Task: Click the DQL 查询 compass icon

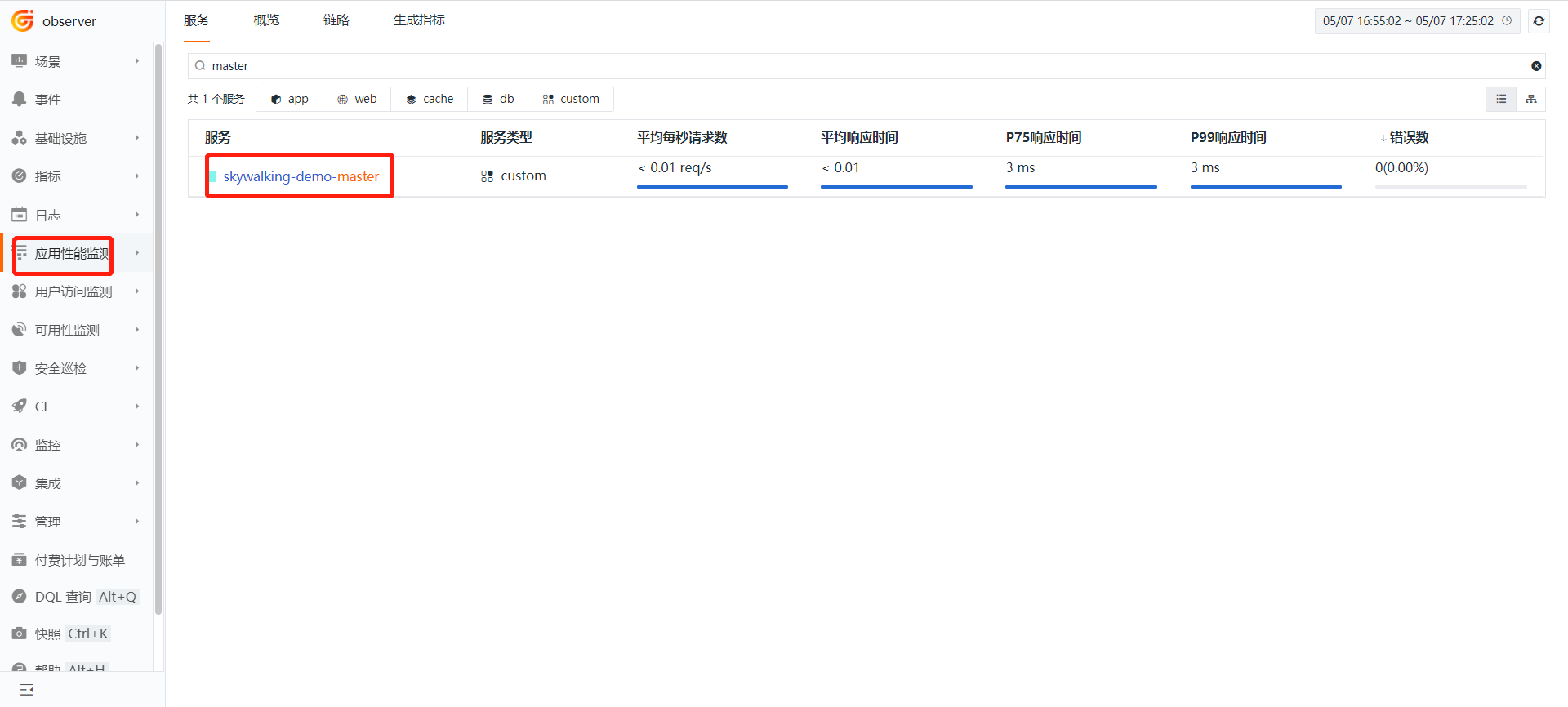Action: point(20,597)
